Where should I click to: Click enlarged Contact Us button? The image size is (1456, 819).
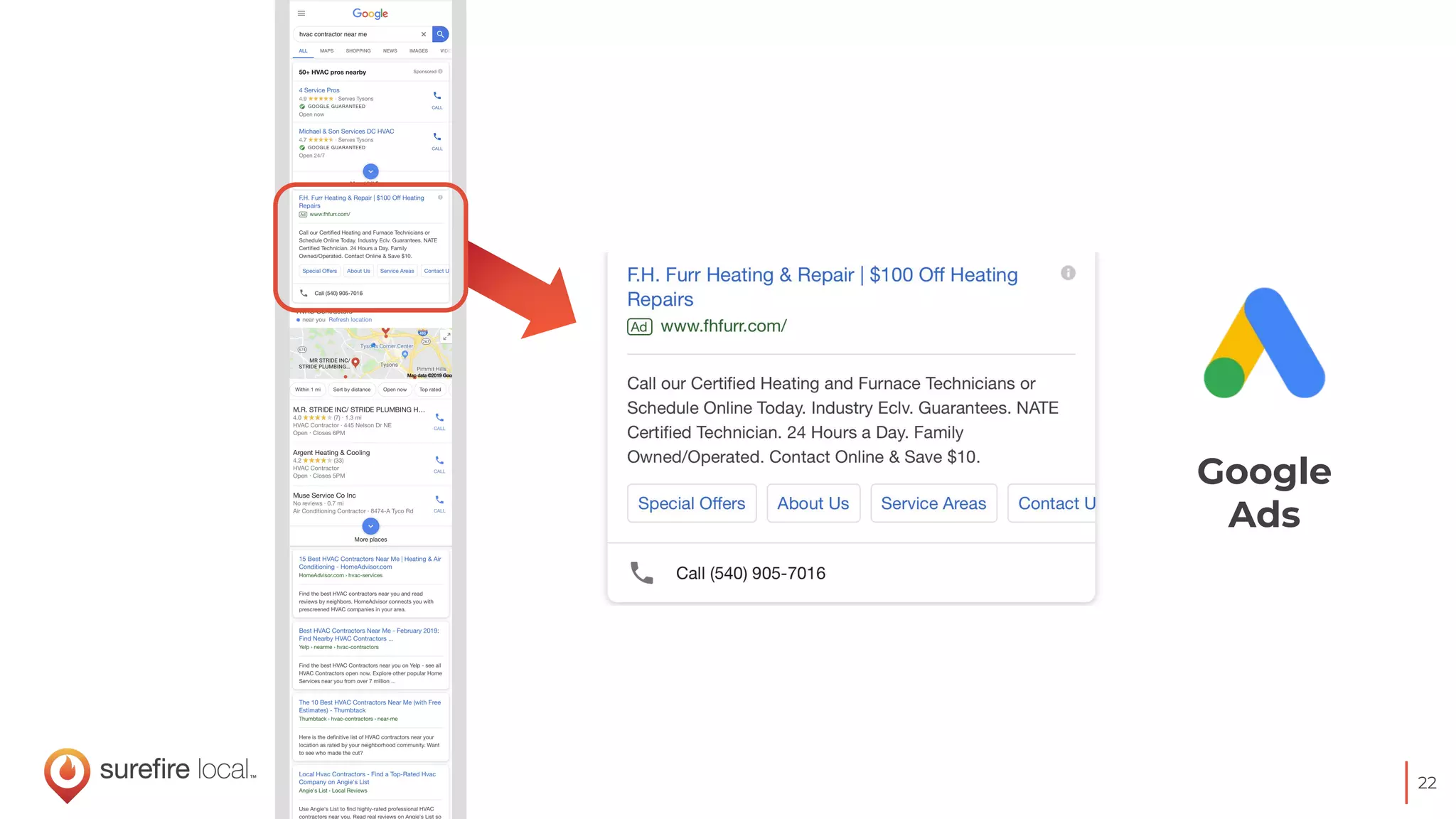[1052, 503]
